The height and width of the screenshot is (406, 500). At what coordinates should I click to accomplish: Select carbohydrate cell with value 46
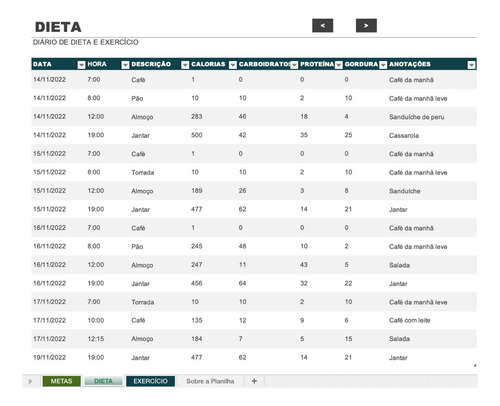pyautogui.click(x=242, y=116)
